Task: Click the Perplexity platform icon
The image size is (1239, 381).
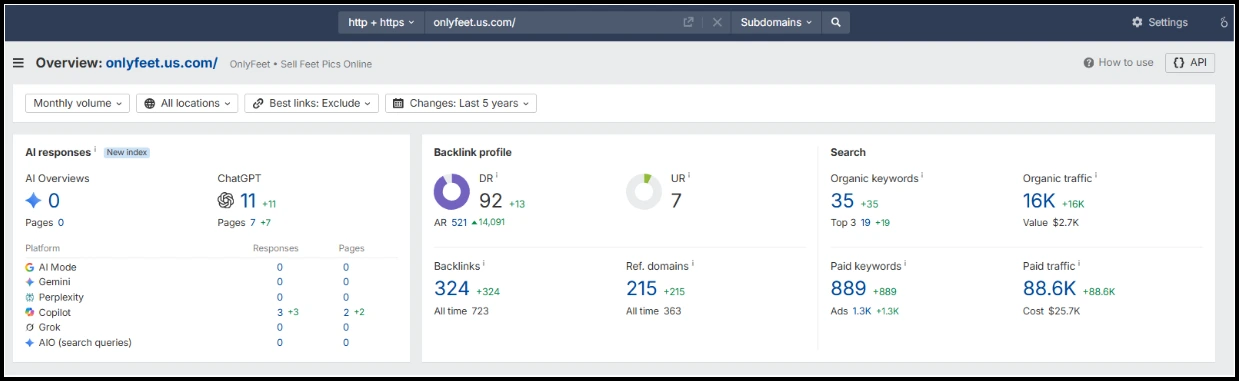Action: 30,298
